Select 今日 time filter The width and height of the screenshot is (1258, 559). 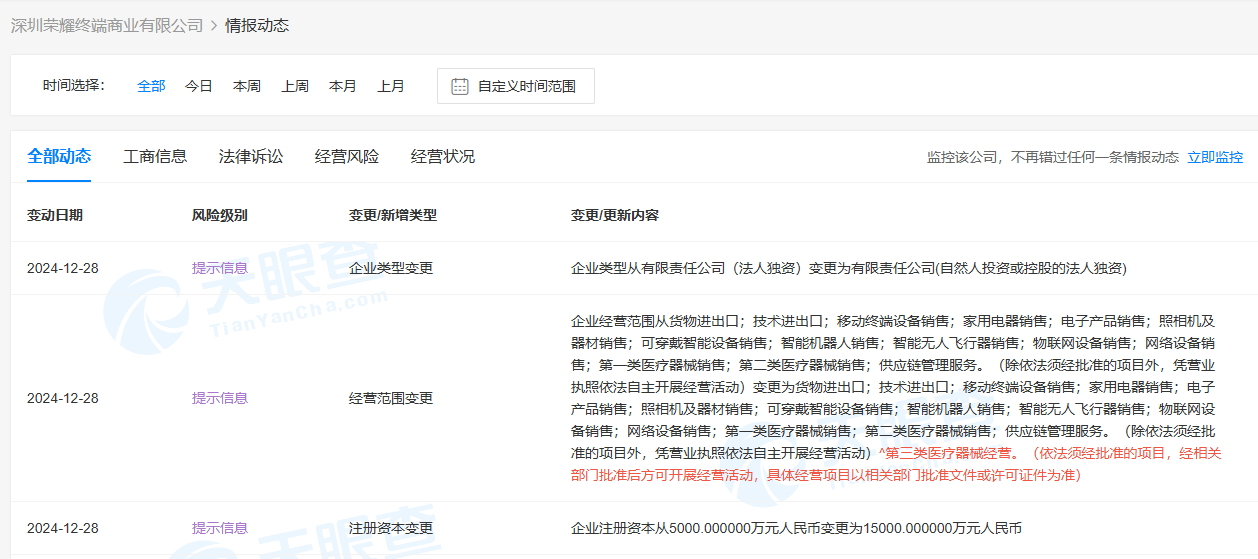199,86
